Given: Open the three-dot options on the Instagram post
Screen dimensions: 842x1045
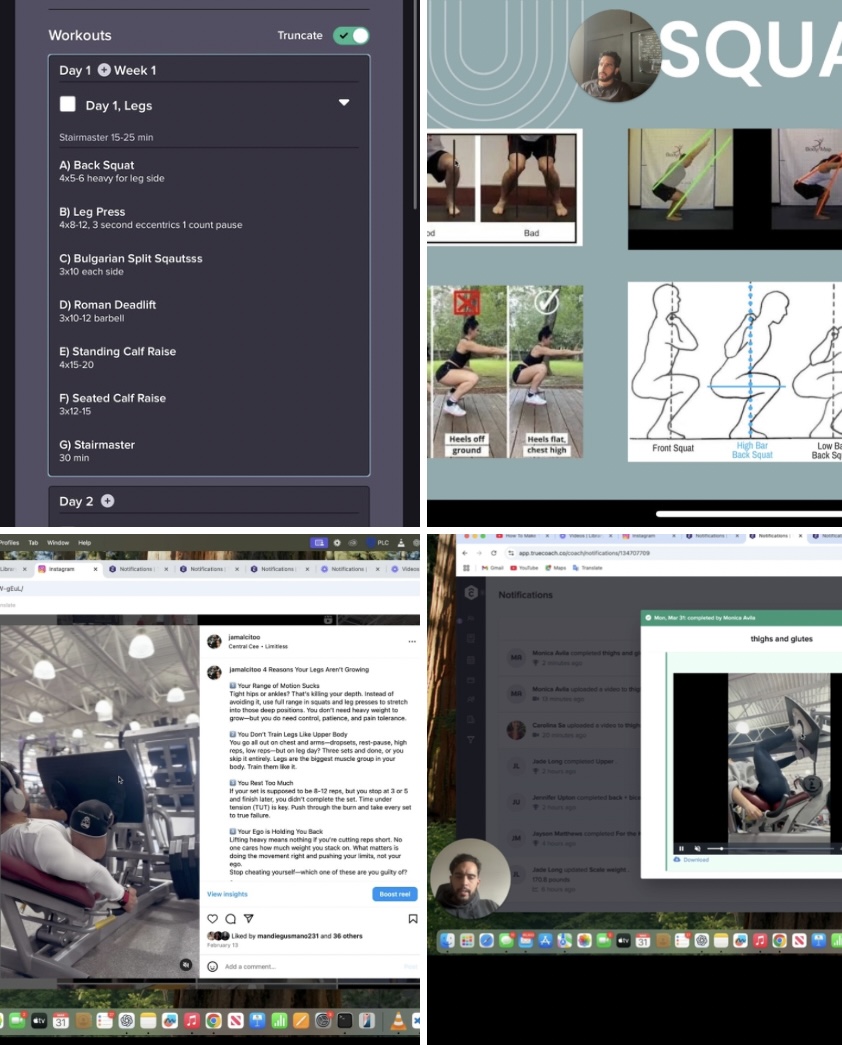Looking at the screenshot, I should 411,641.
